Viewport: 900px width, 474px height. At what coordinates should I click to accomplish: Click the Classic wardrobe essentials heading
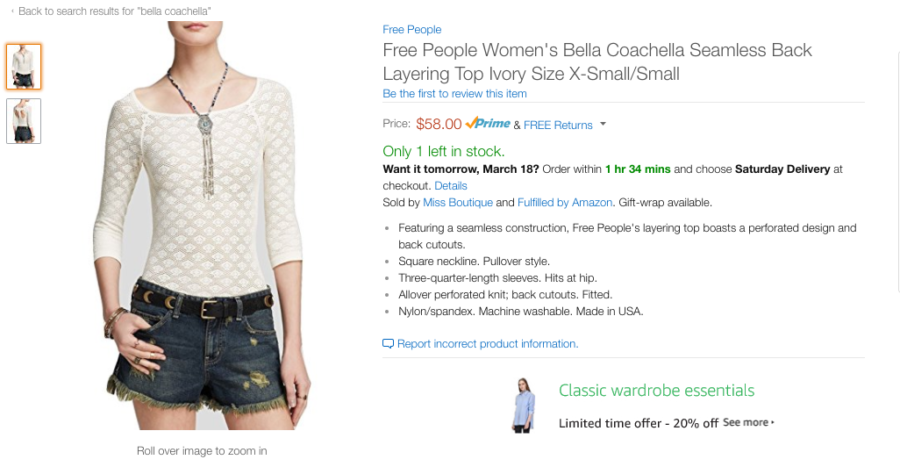tap(657, 390)
